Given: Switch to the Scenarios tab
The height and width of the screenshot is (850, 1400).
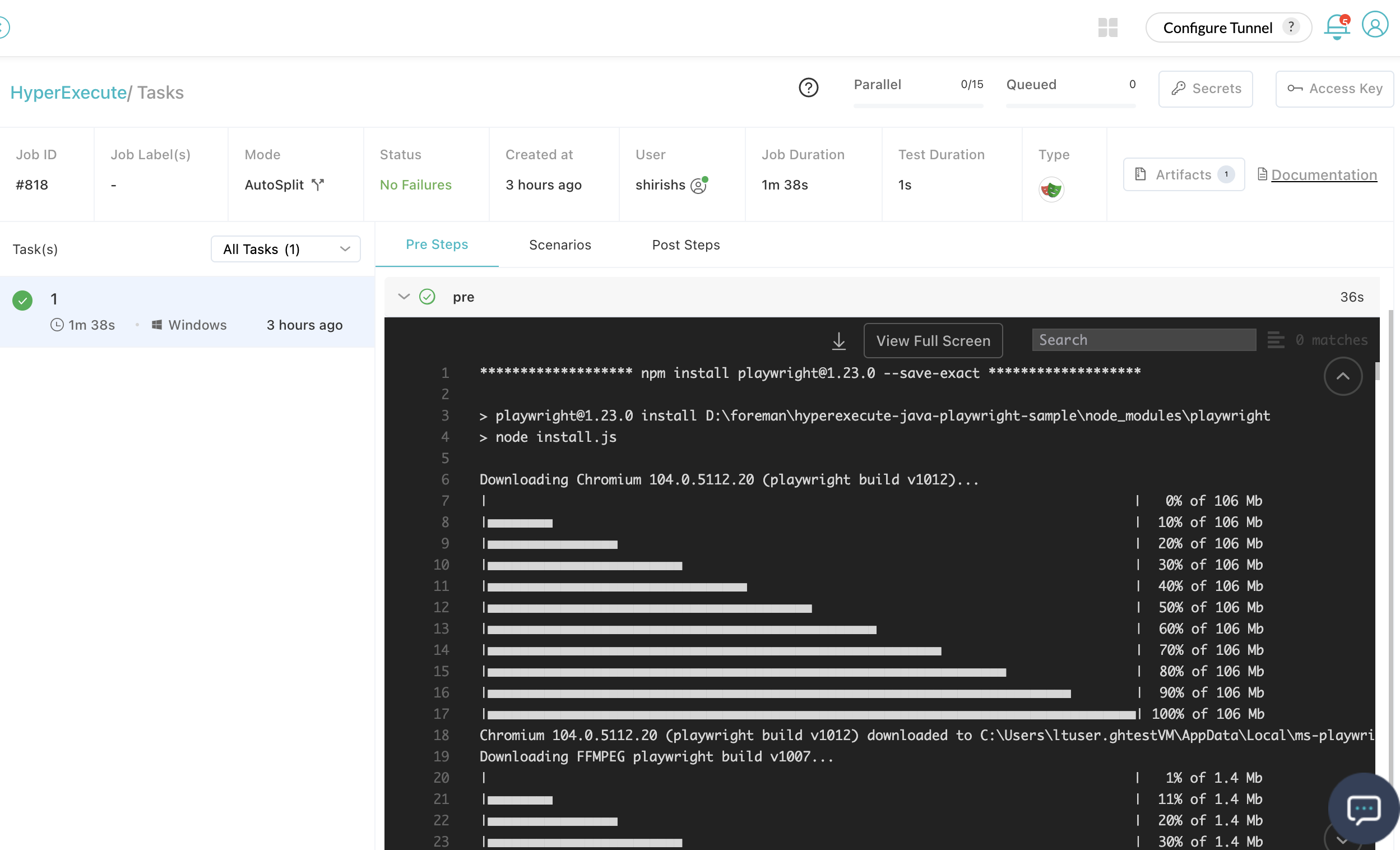Looking at the screenshot, I should (560, 245).
